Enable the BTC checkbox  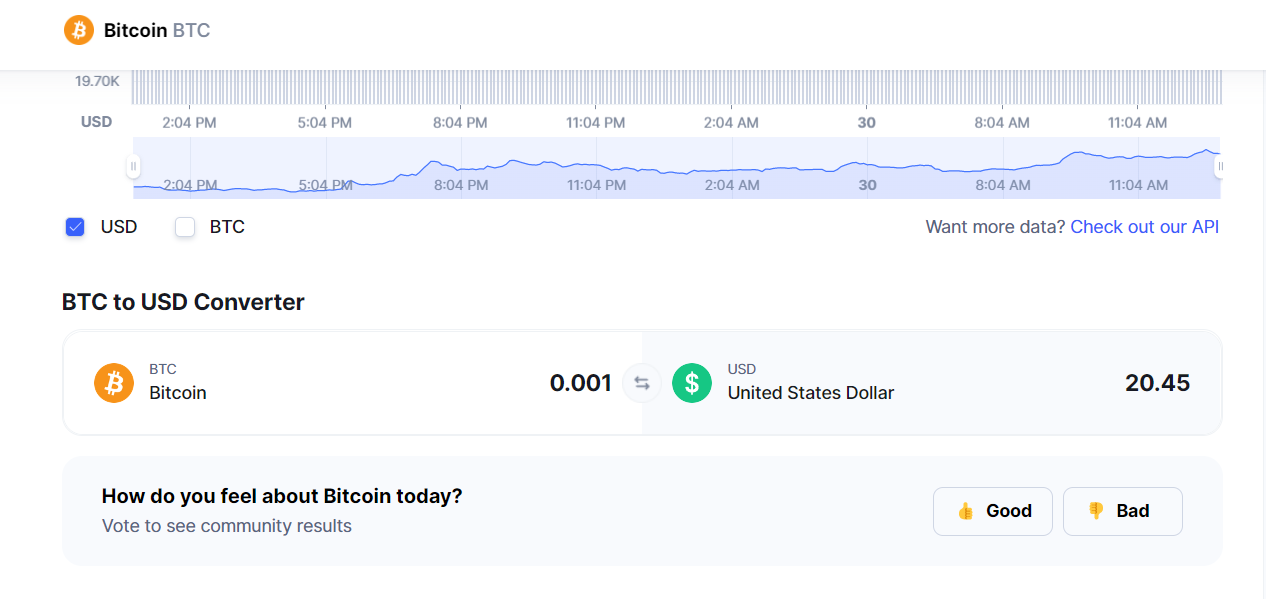tap(184, 227)
